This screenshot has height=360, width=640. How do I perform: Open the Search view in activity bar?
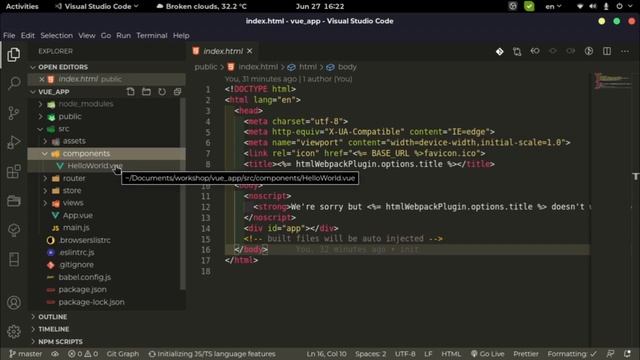(14, 83)
